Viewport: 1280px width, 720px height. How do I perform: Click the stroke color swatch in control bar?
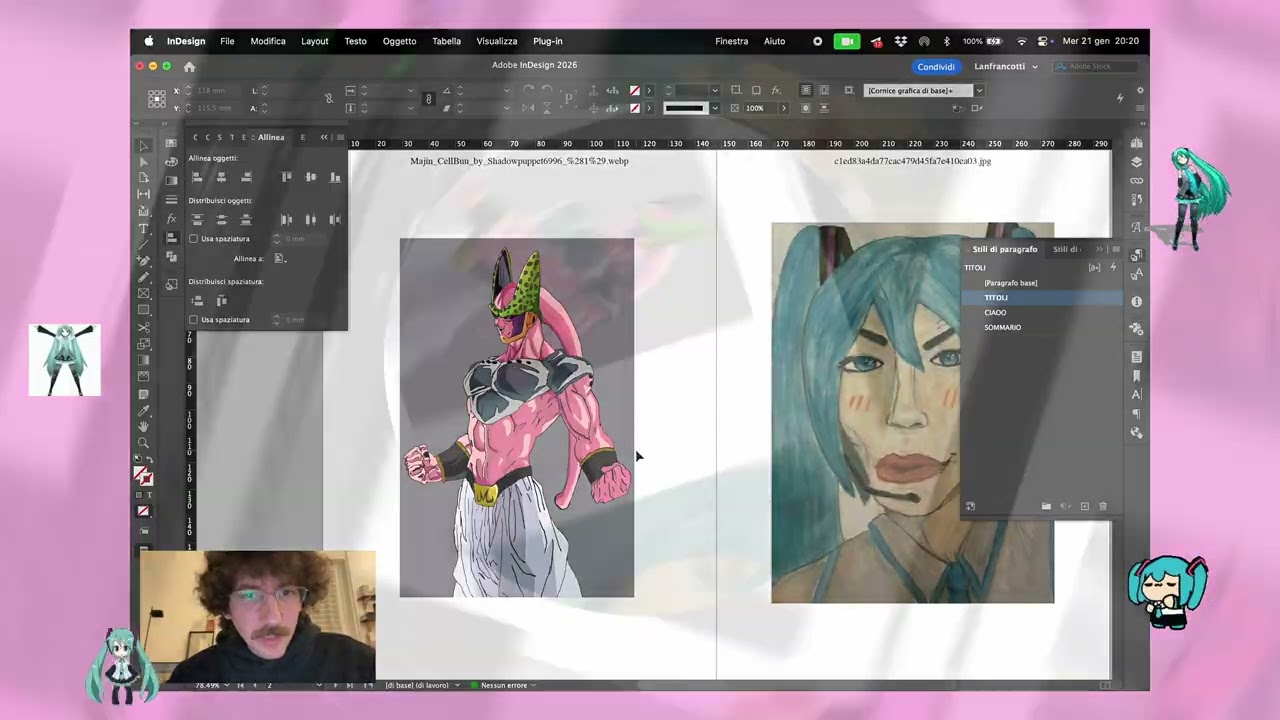click(x=635, y=108)
